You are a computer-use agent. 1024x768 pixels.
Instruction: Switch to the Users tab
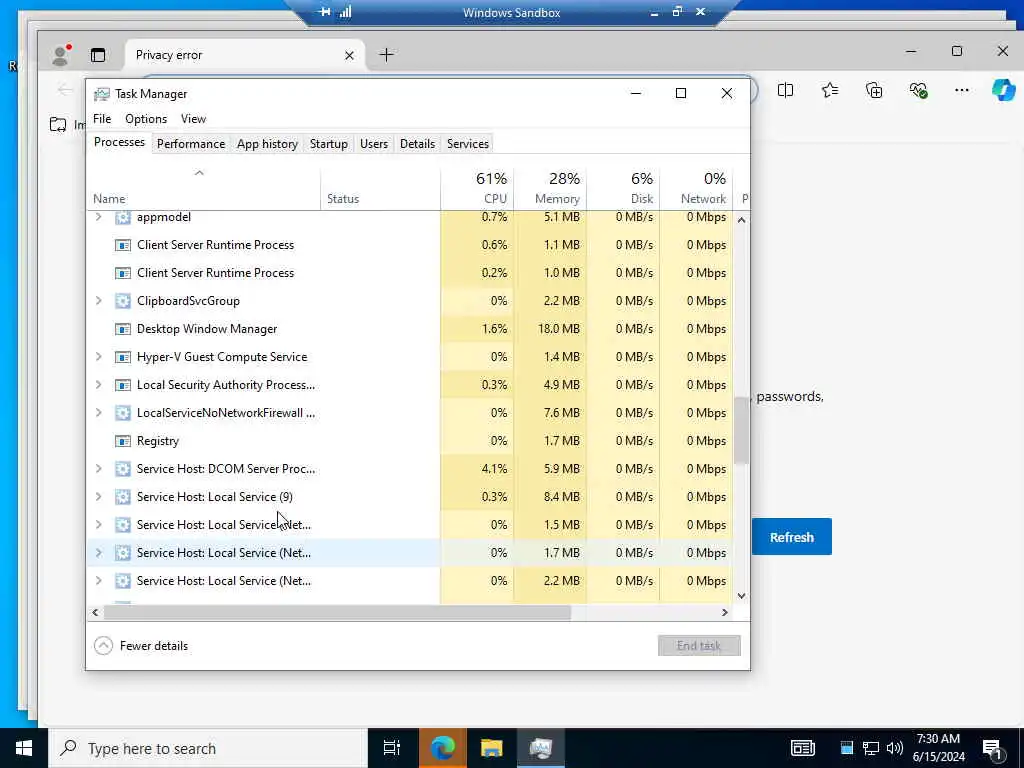(x=374, y=144)
